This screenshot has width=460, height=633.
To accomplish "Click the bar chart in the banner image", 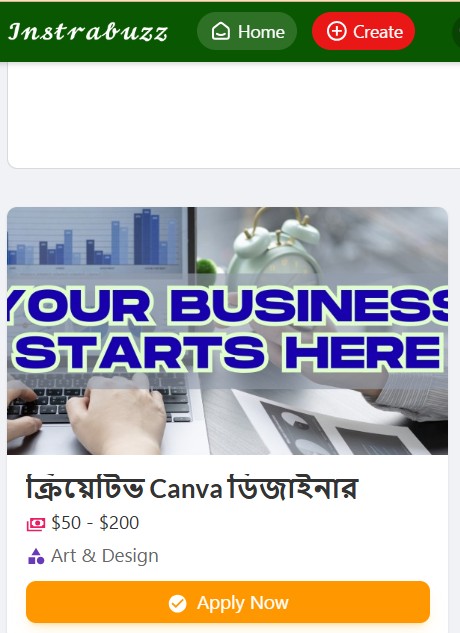I will 94,239.
